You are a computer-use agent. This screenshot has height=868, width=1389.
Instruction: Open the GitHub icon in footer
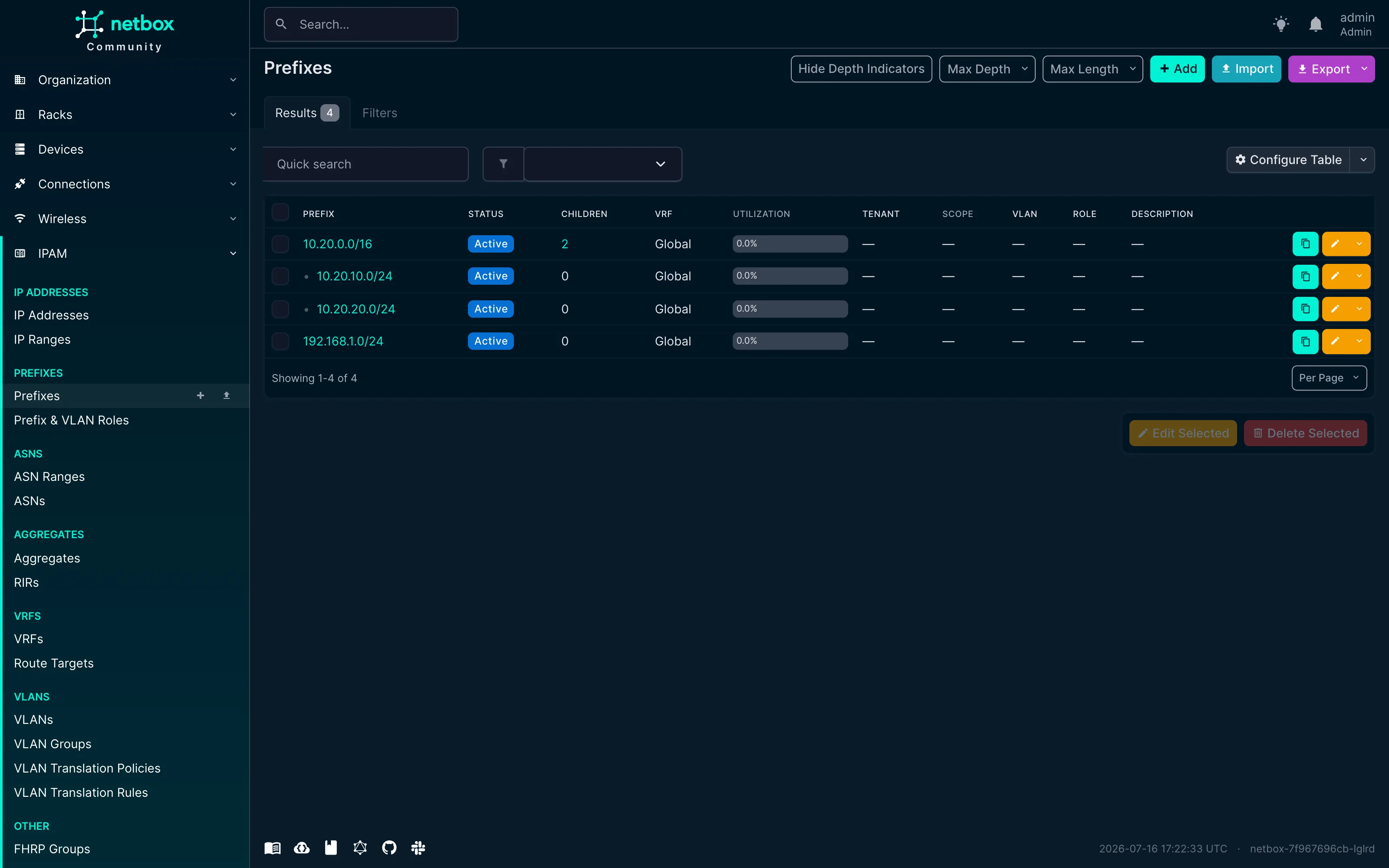tap(389, 848)
